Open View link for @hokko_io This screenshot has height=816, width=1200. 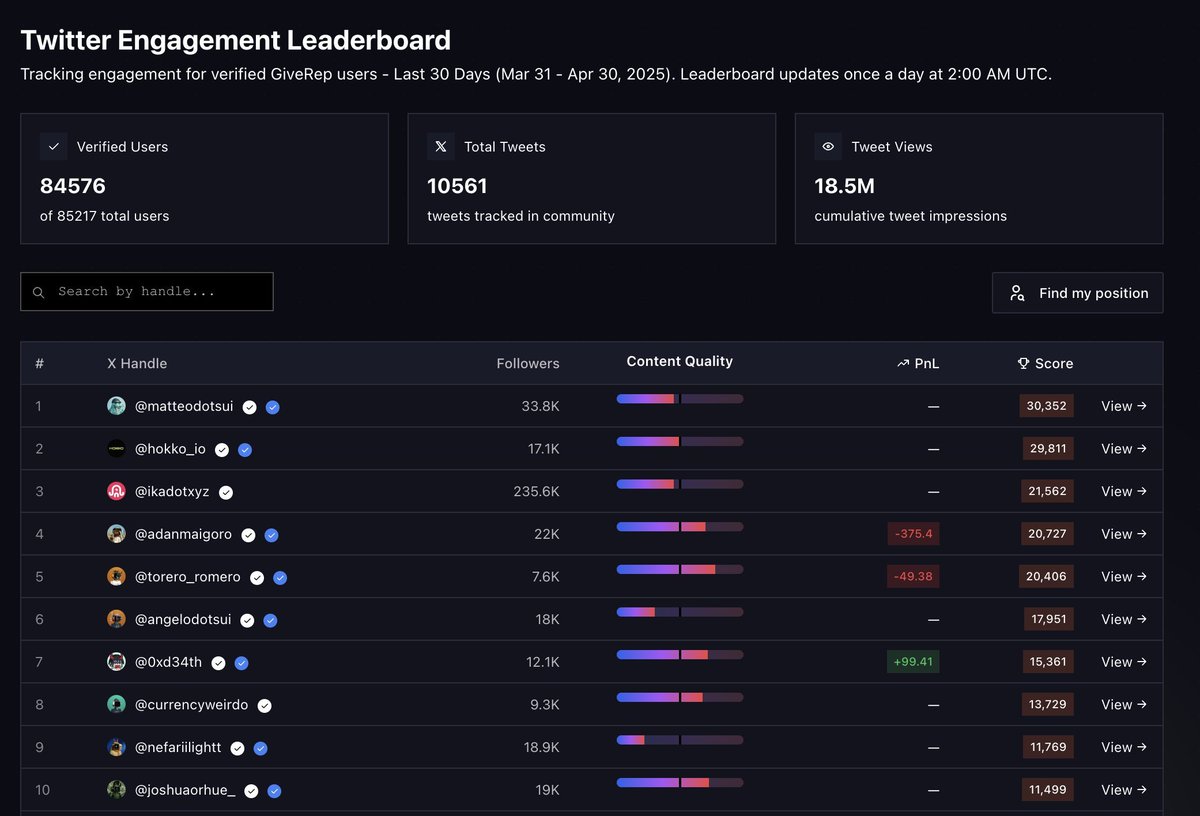1123,449
